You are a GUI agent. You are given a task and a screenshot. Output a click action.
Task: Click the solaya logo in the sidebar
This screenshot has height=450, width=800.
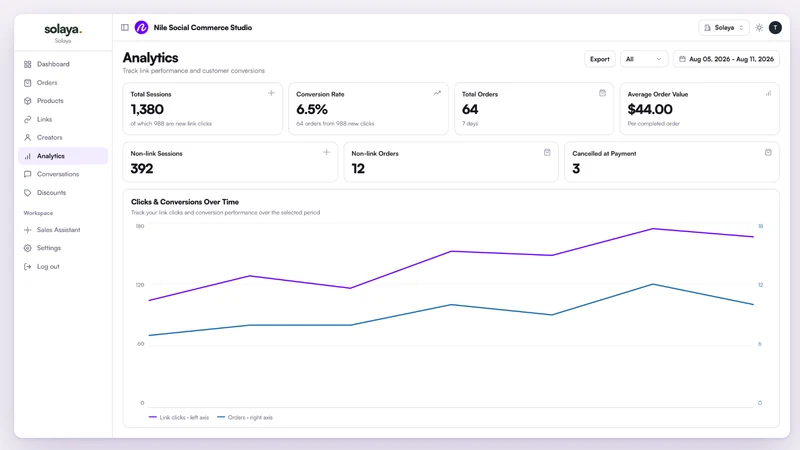coord(63,30)
